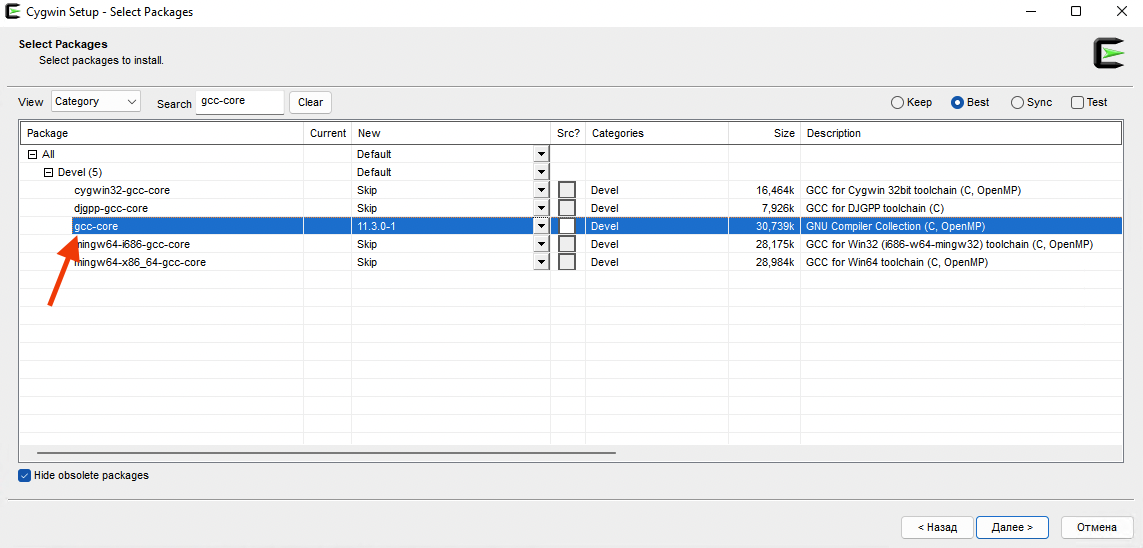Collapse the Devel category node
The height and width of the screenshot is (548, 1143).
(48, 172)
